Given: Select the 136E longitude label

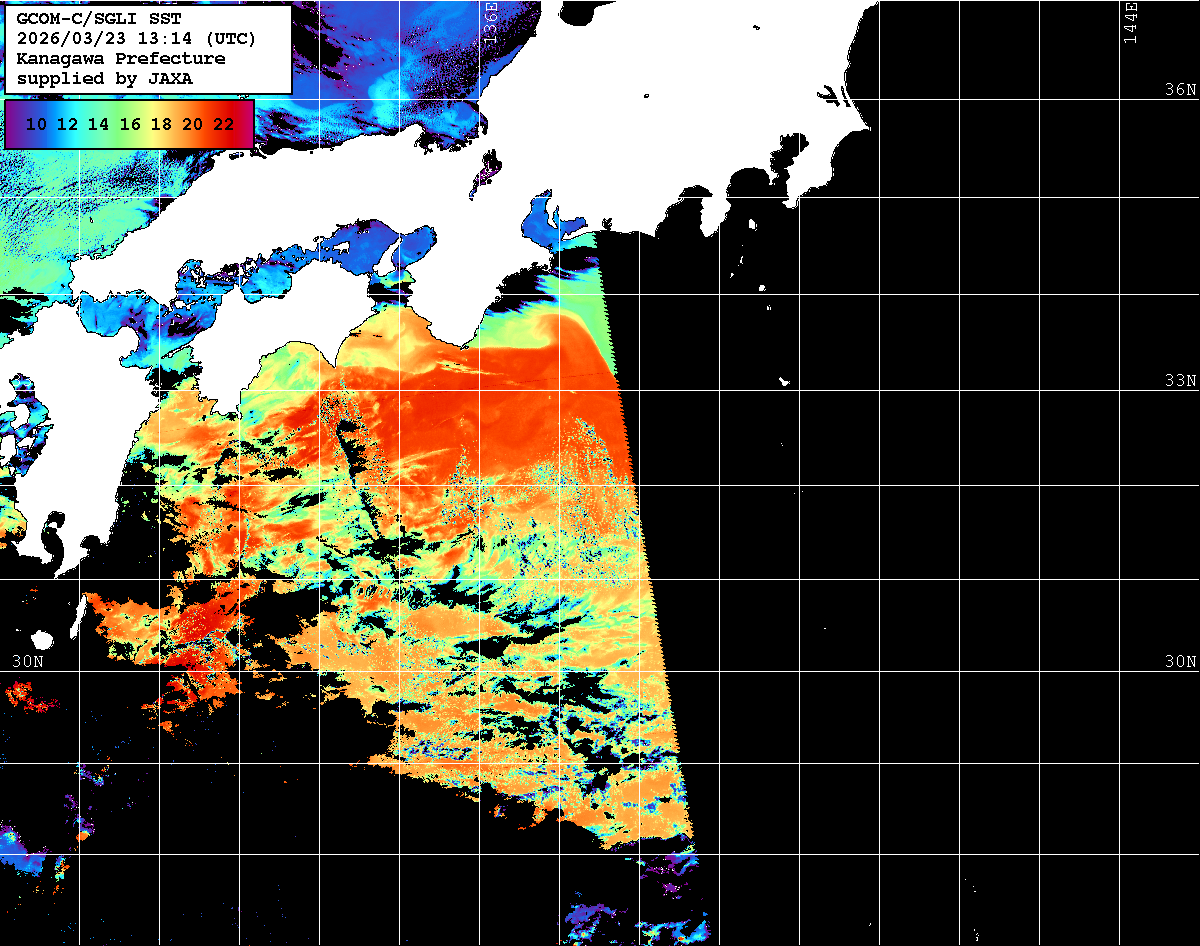Looking at the screenshot, I should [490, 22].
